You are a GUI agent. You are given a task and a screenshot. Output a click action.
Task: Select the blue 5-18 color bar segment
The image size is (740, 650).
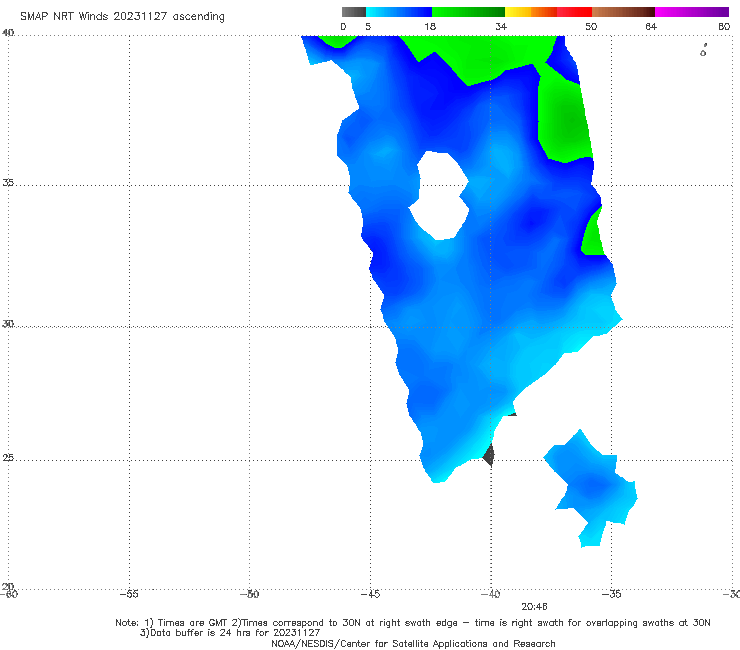tap(399, 12)
